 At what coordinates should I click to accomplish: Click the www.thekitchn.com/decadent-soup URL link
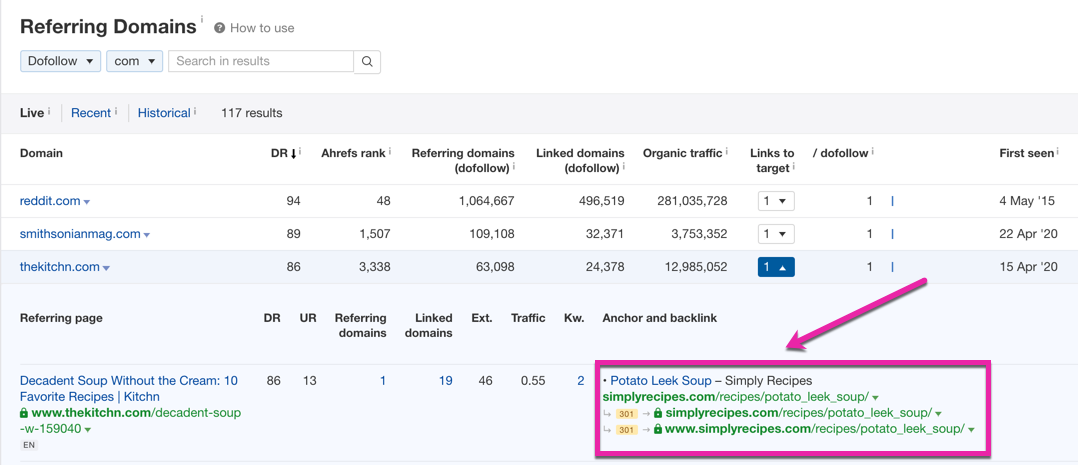(x=131, y=420)
